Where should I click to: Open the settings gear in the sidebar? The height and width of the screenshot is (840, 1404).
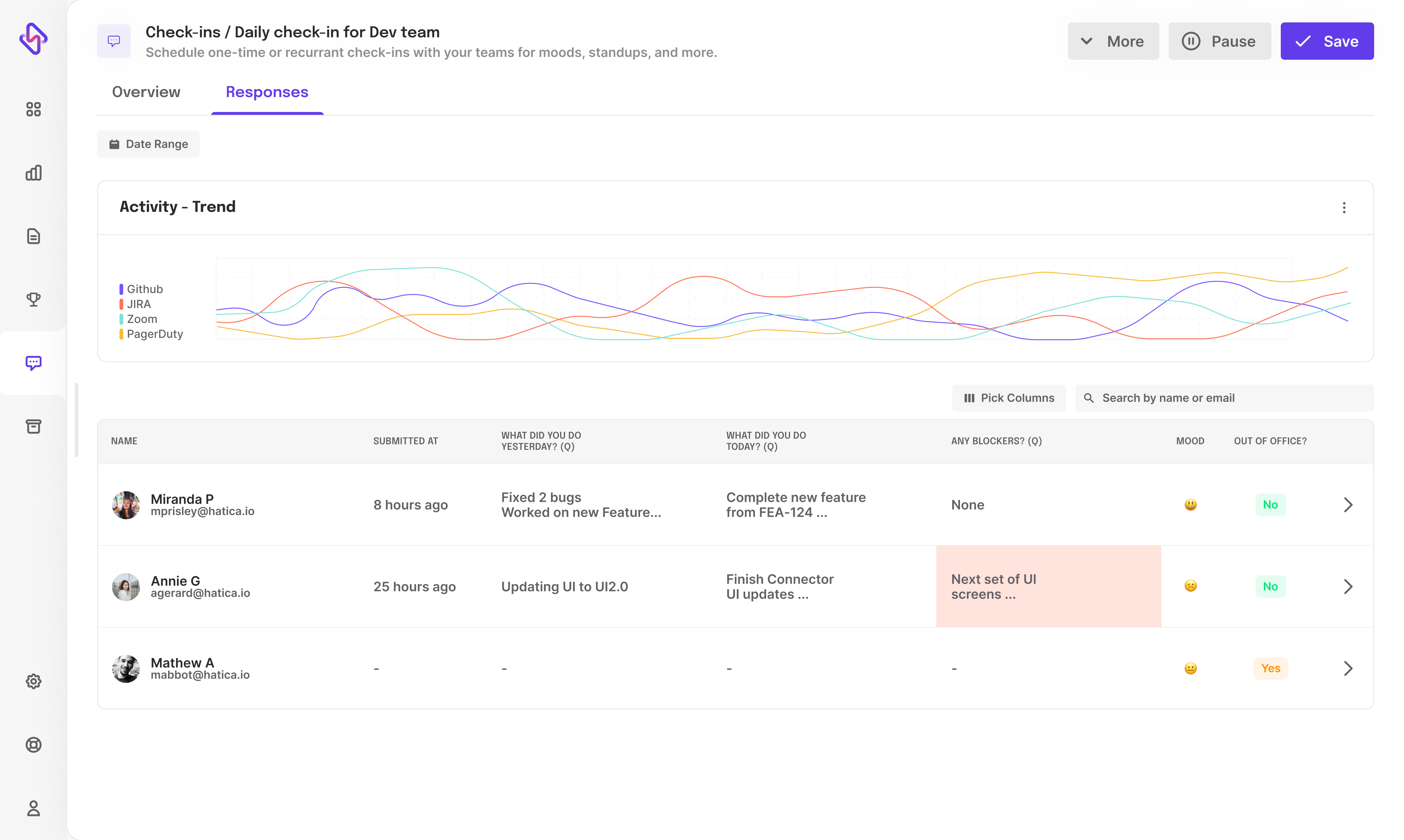point(33,681)
